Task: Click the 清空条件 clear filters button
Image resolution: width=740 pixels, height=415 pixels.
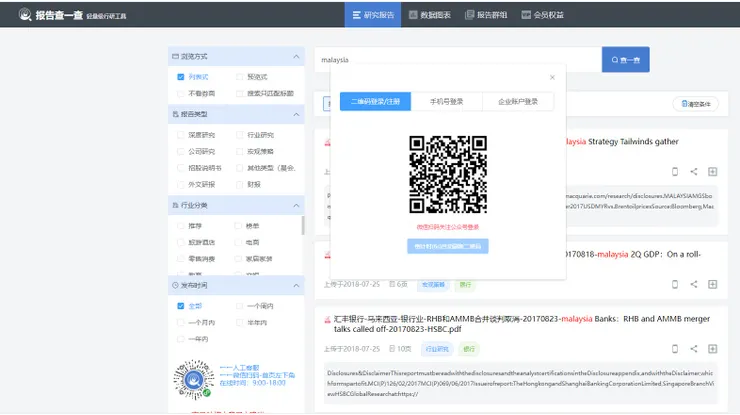Action: (696, 104)
